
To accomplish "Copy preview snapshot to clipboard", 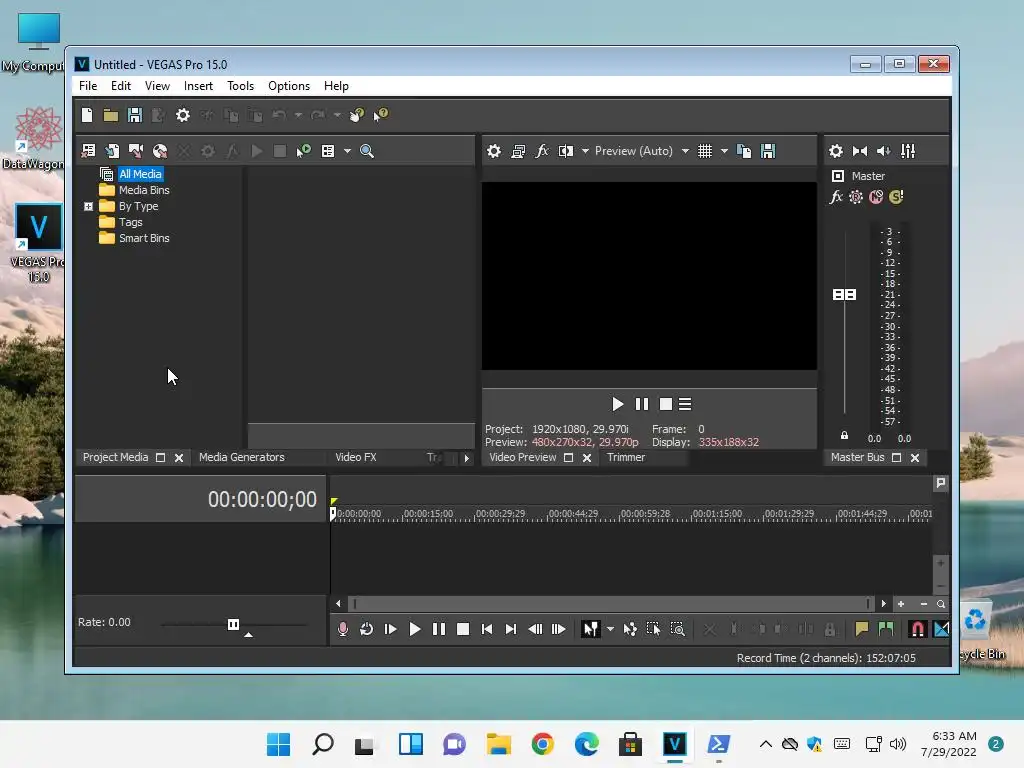I will [744, 152].
